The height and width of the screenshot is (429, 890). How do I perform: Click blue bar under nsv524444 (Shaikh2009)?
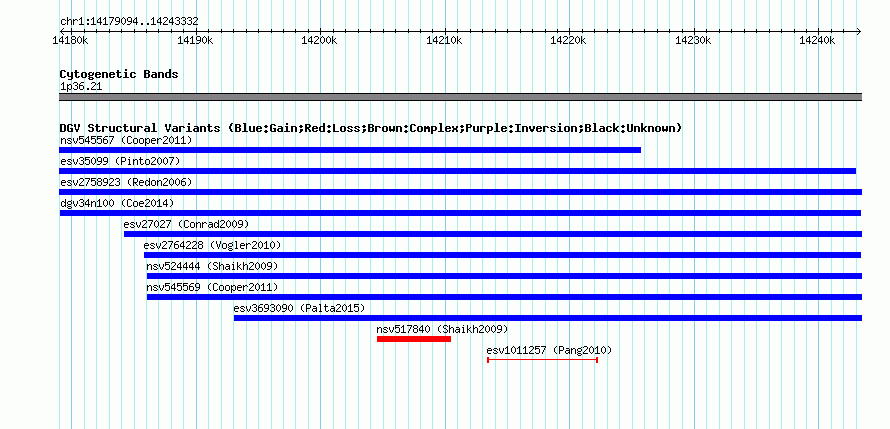click(504, 276)
